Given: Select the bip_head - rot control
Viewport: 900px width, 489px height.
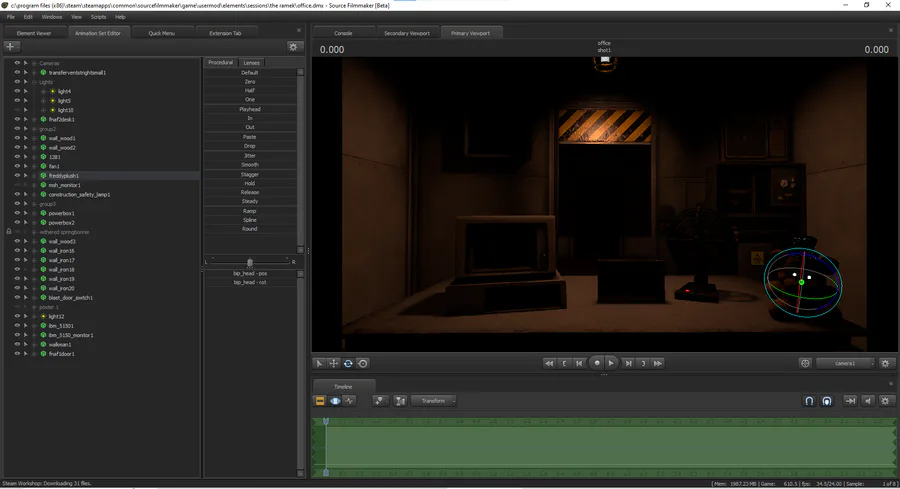Looking at the screenshot, I should [250, 282].
